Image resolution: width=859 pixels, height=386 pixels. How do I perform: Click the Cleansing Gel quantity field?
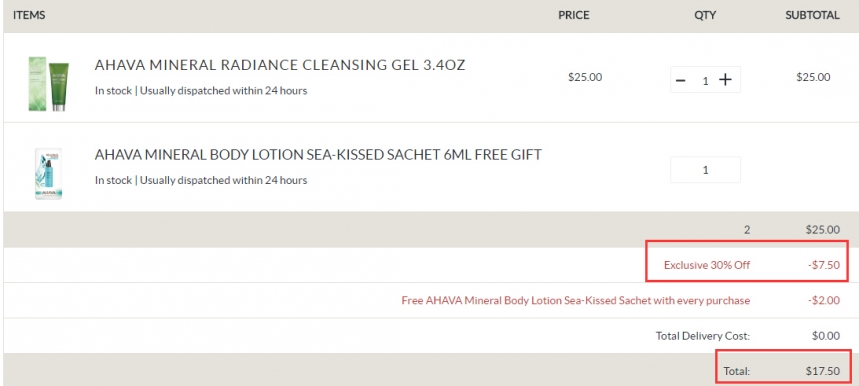tap(706, 80)
